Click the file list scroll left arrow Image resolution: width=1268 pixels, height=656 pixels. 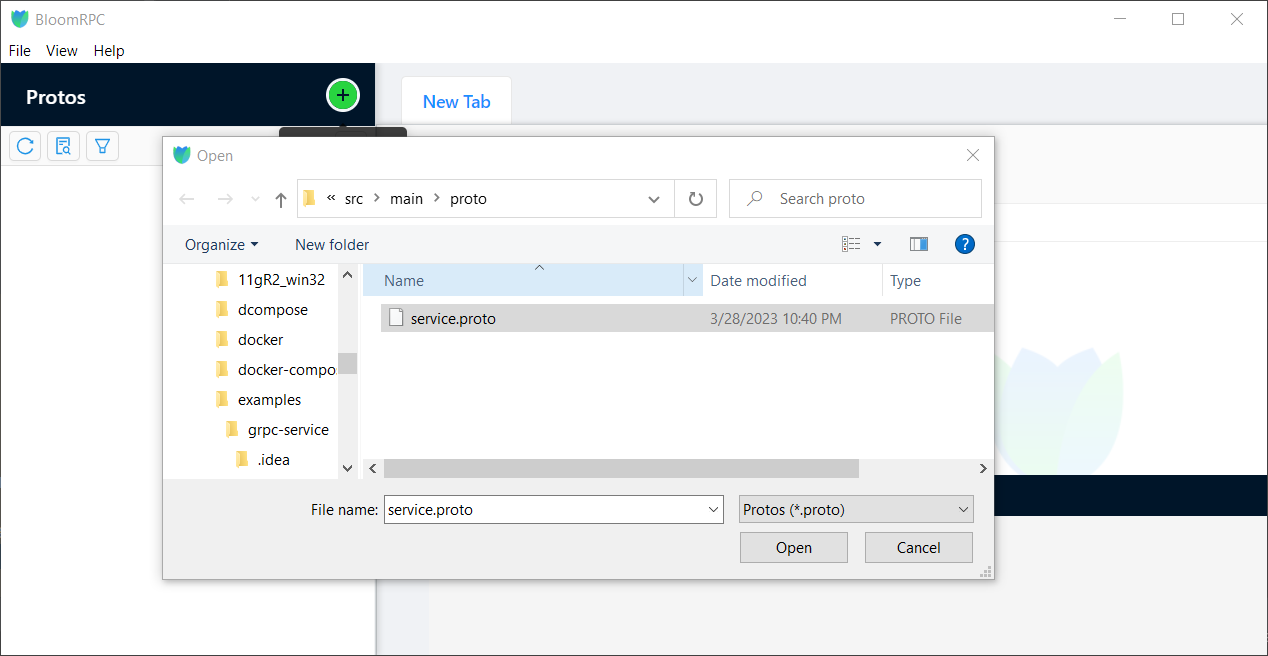[x=372, y=468]
